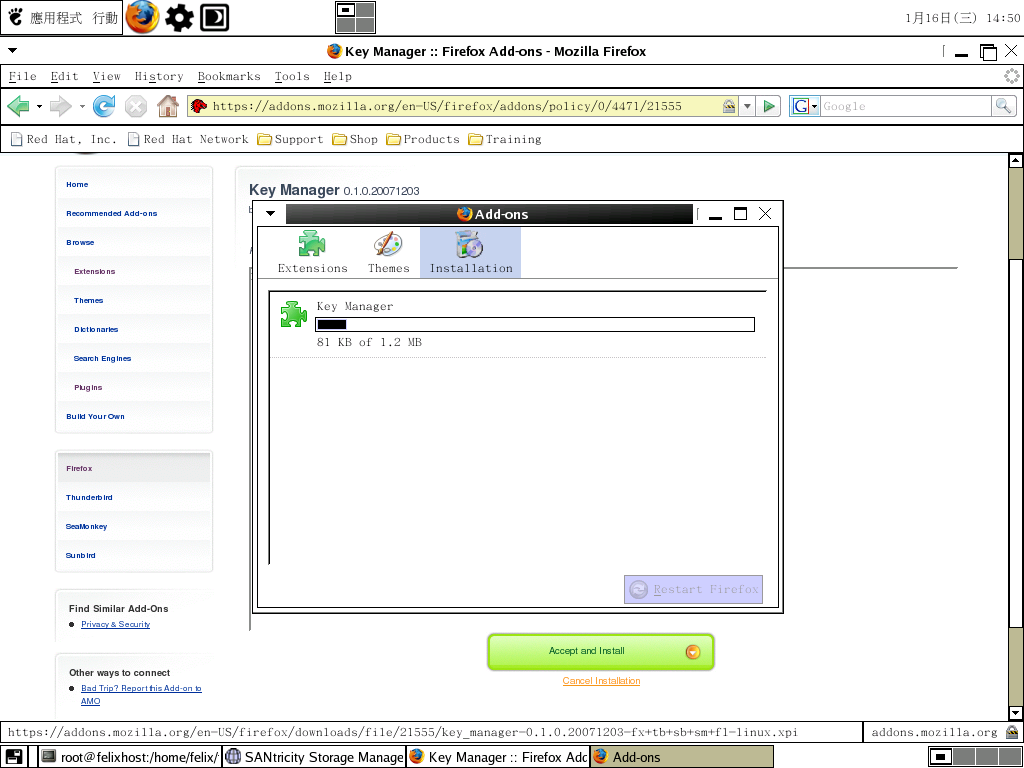Go to Home page icon
1024x768 pixels.
(168, 106)
